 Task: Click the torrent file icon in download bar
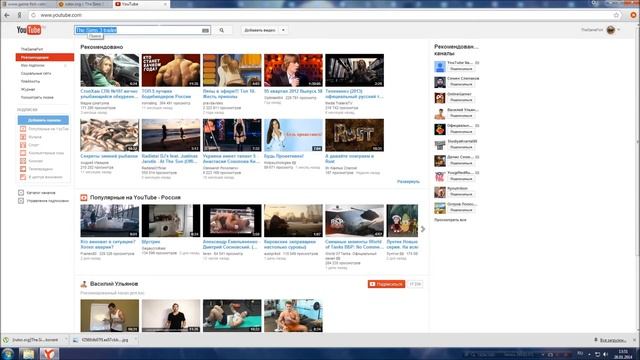(6, 340)
